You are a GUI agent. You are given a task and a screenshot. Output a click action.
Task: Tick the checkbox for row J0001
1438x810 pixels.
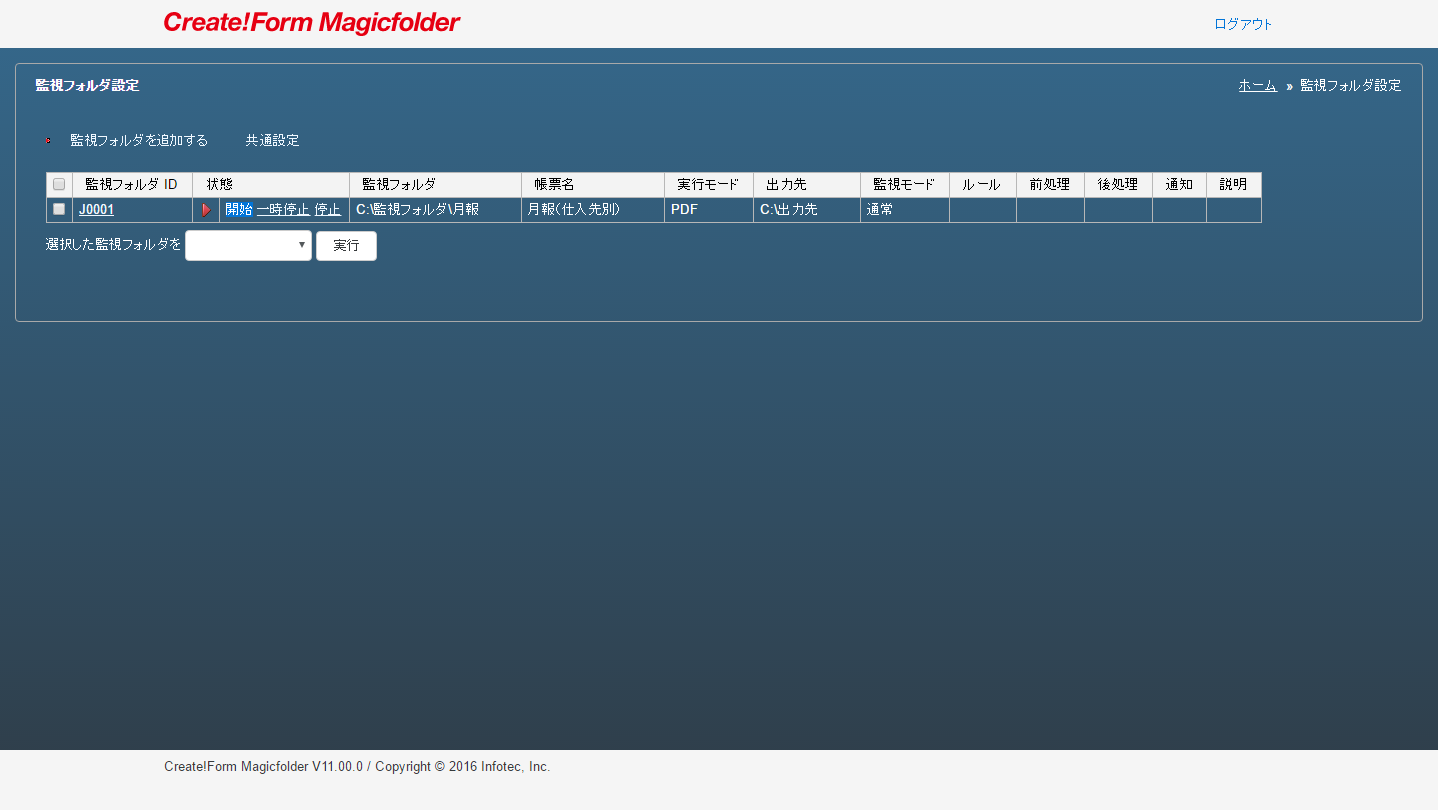59,209
